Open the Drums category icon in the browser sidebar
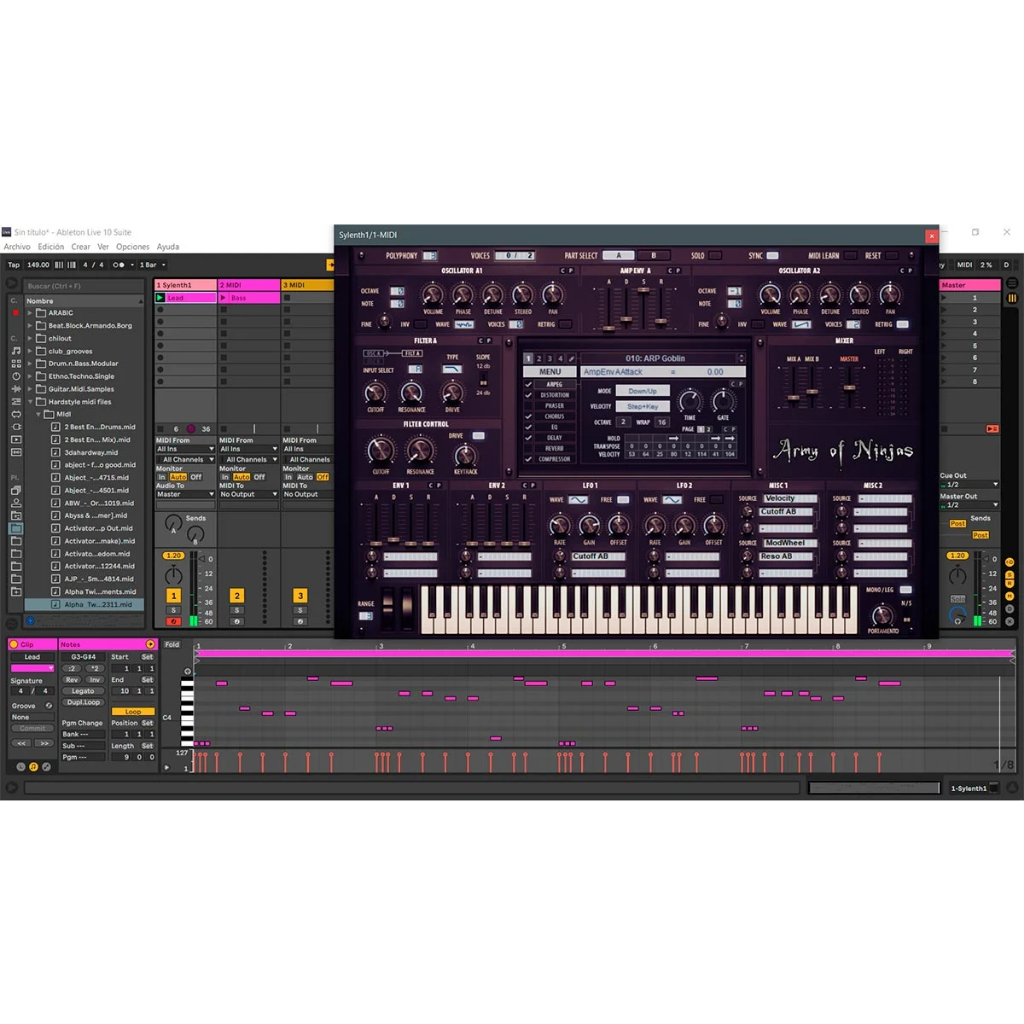This screenshot has width=1024, height=1024. tap(16, 363)
